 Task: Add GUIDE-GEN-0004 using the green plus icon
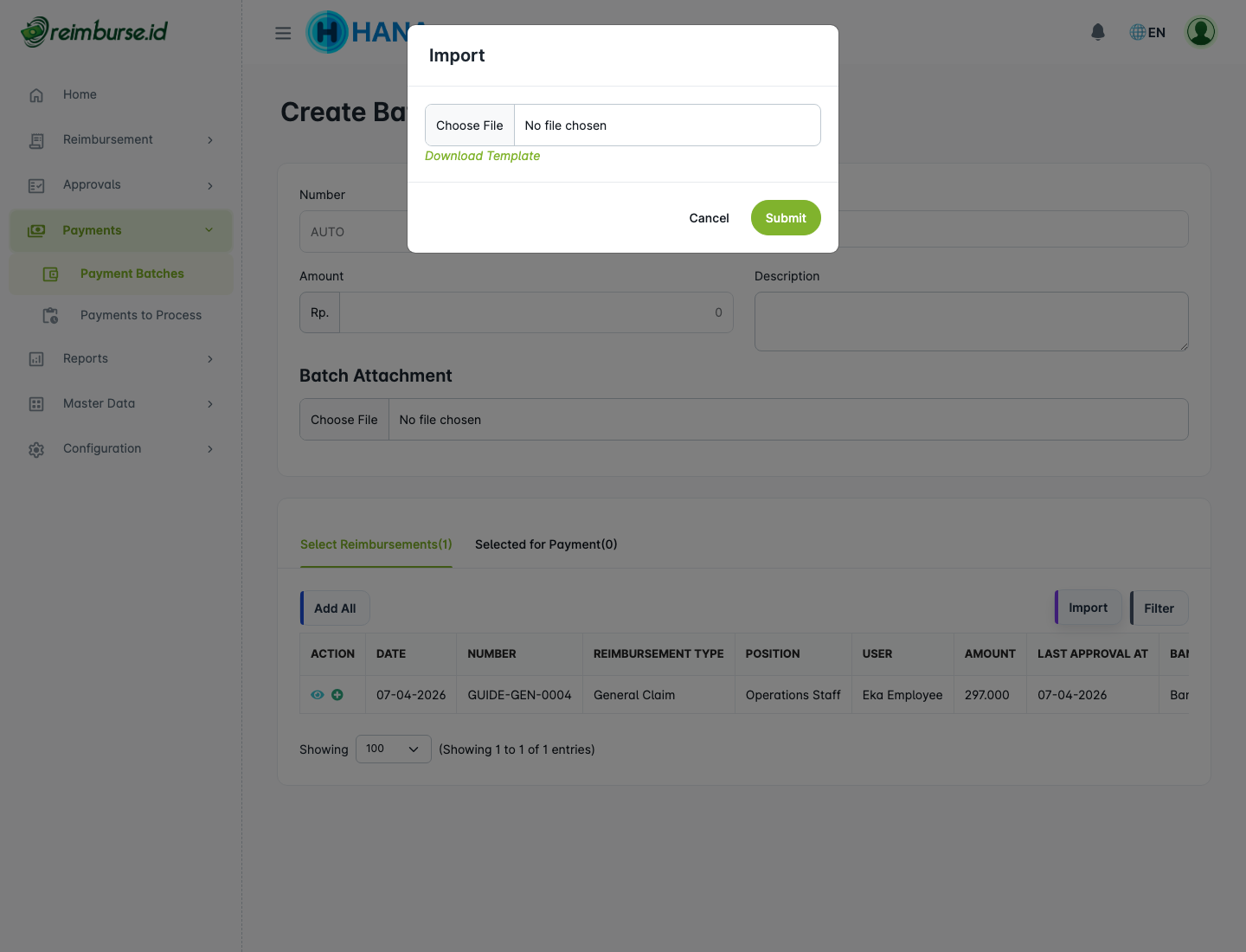(x=337, y=694)
